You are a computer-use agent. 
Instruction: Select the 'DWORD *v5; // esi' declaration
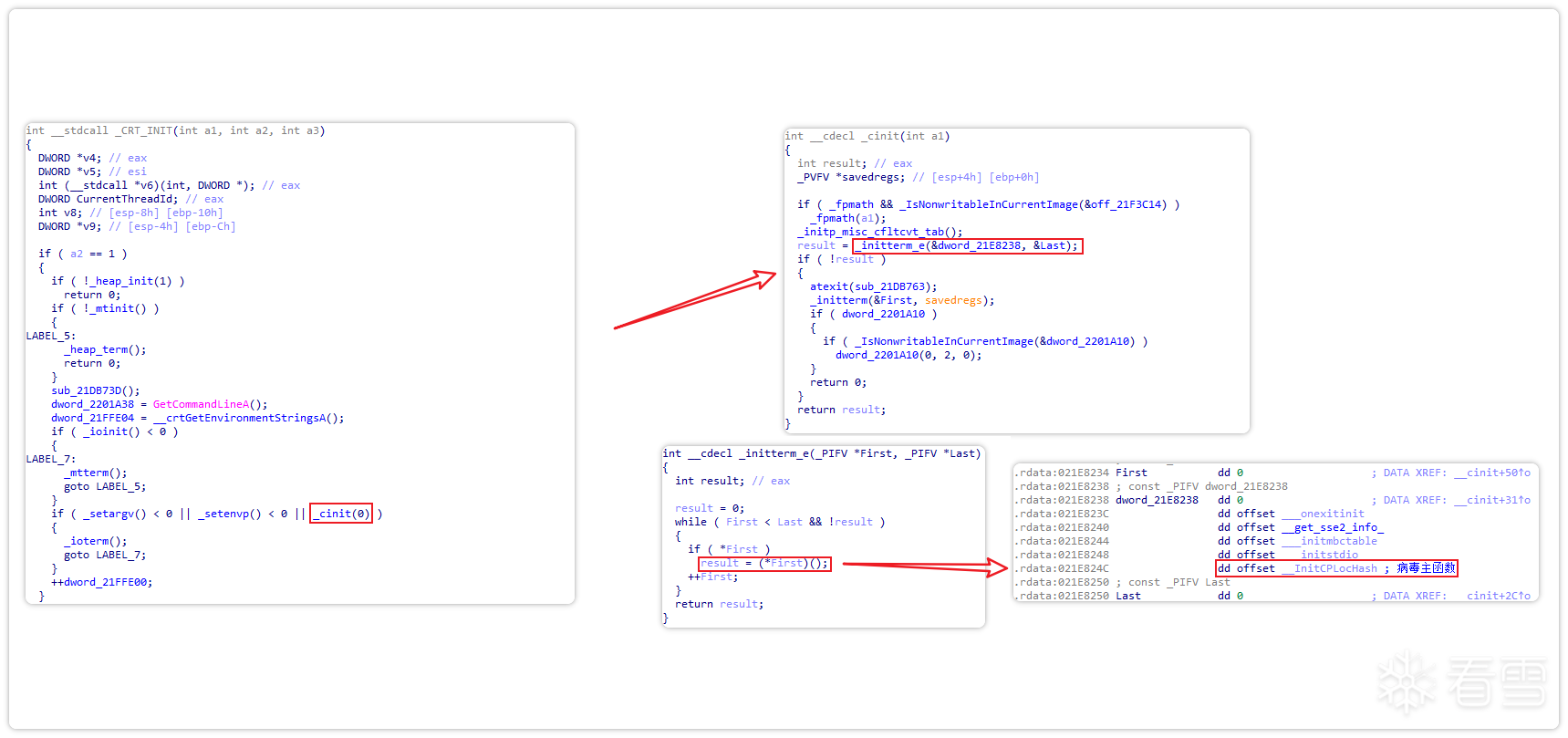coord(92,172)
